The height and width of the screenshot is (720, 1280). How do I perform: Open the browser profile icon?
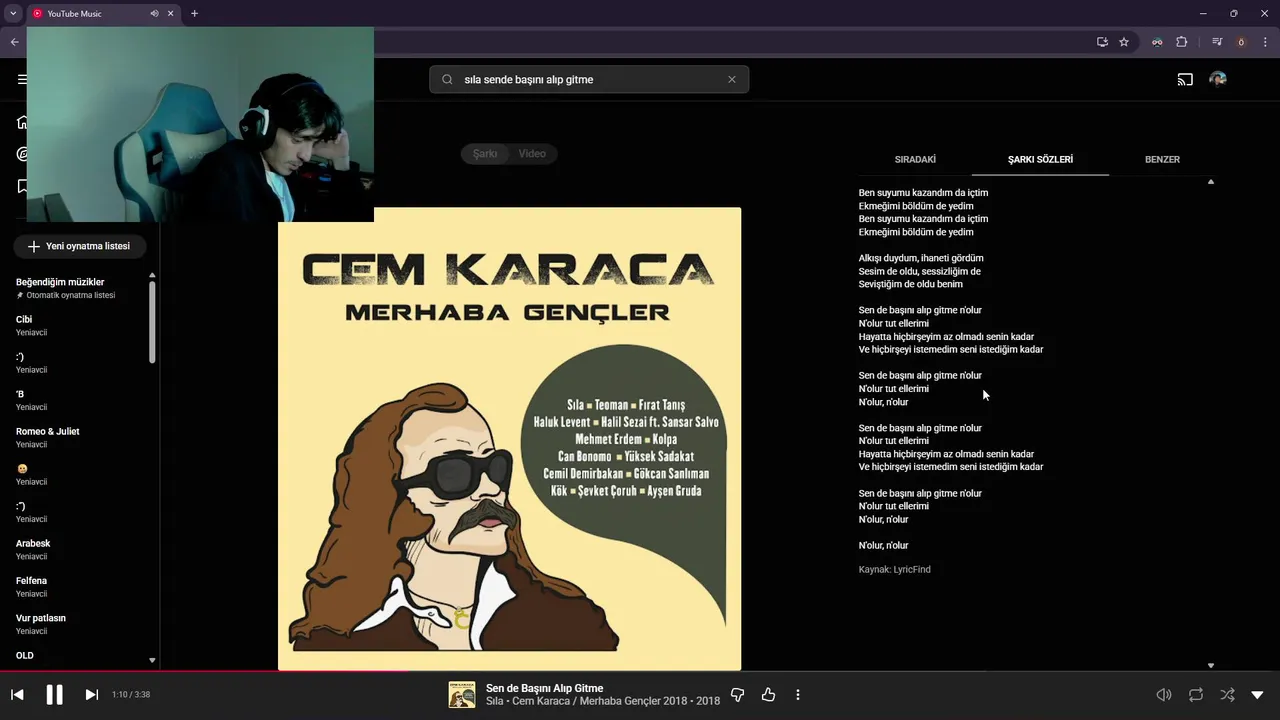click(x=1241, y=42)
